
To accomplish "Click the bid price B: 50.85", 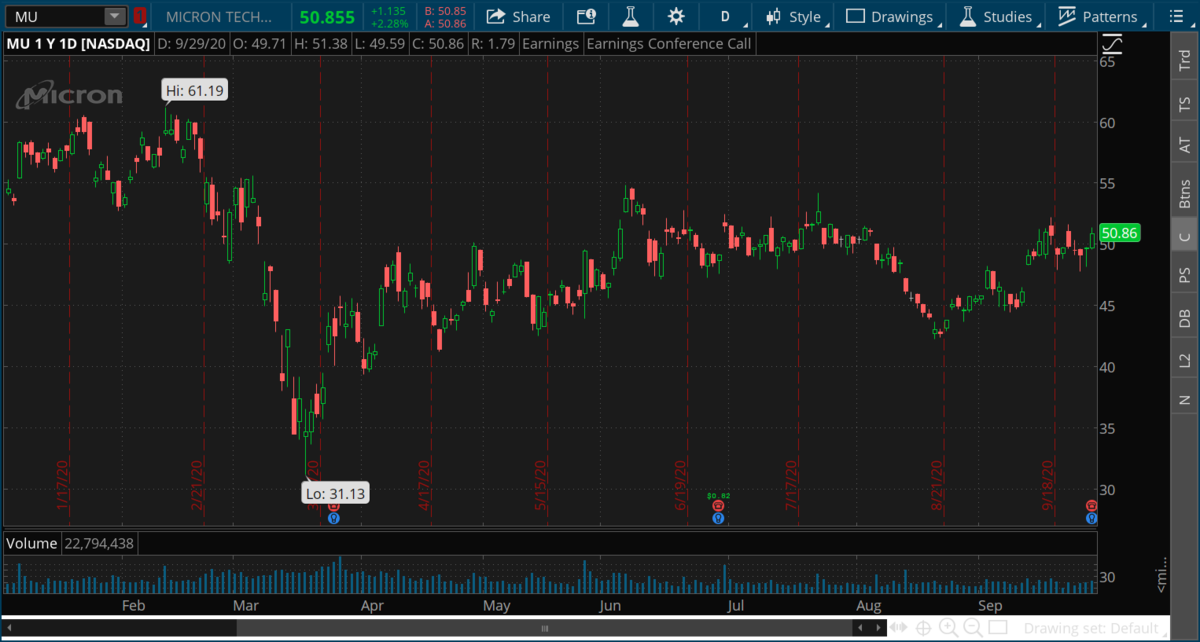I will (445, 11).
